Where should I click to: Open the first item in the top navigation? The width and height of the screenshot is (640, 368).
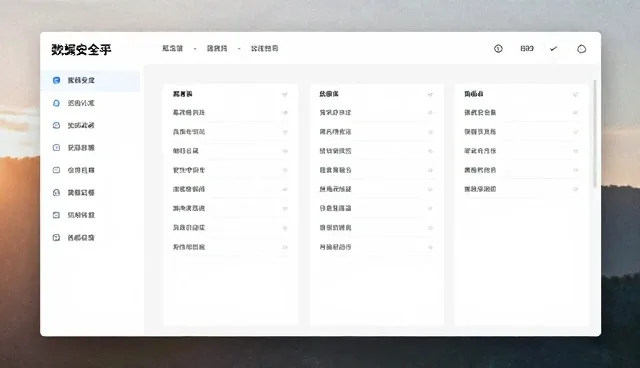point(173,48)
